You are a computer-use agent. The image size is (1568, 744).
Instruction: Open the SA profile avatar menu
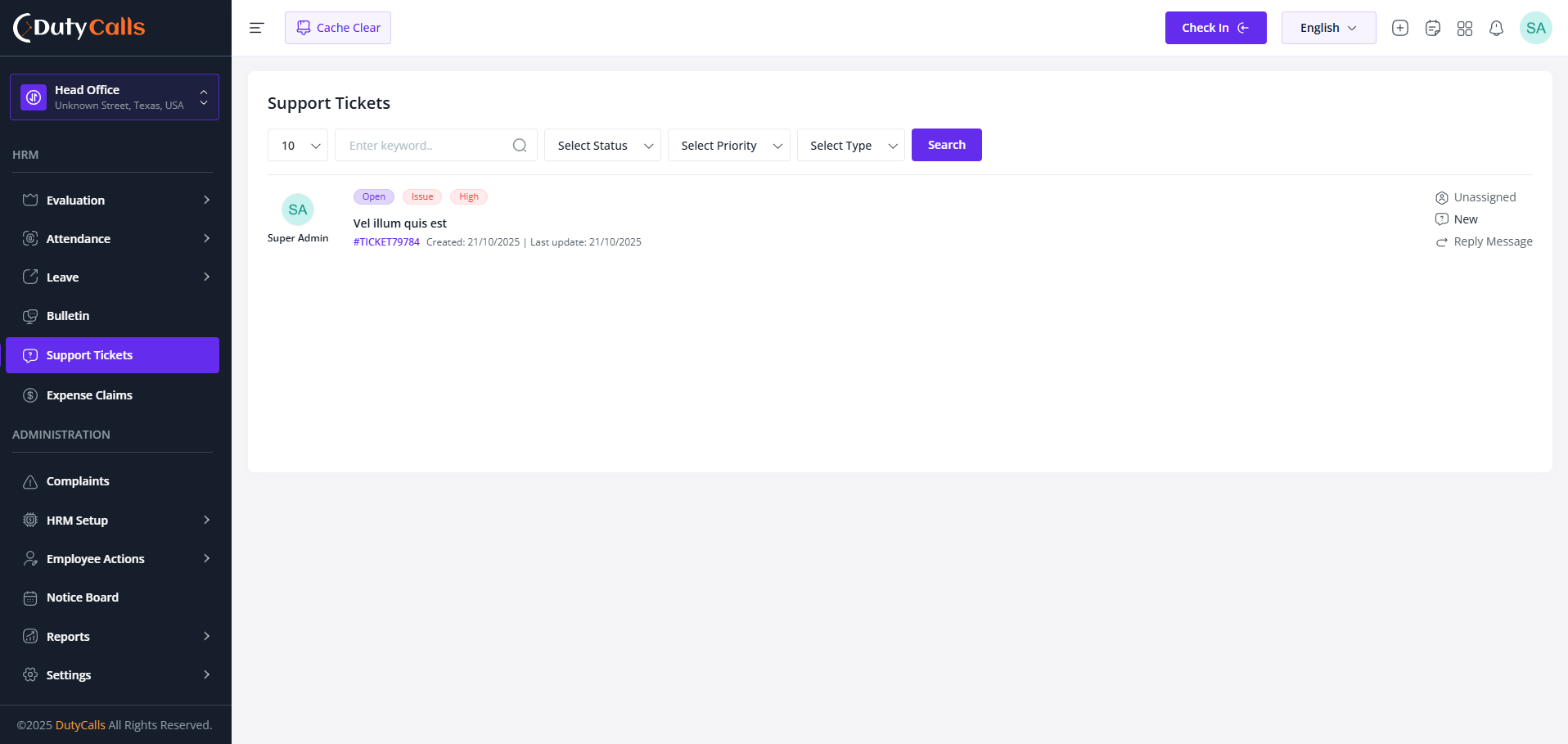pos(1535,28)
